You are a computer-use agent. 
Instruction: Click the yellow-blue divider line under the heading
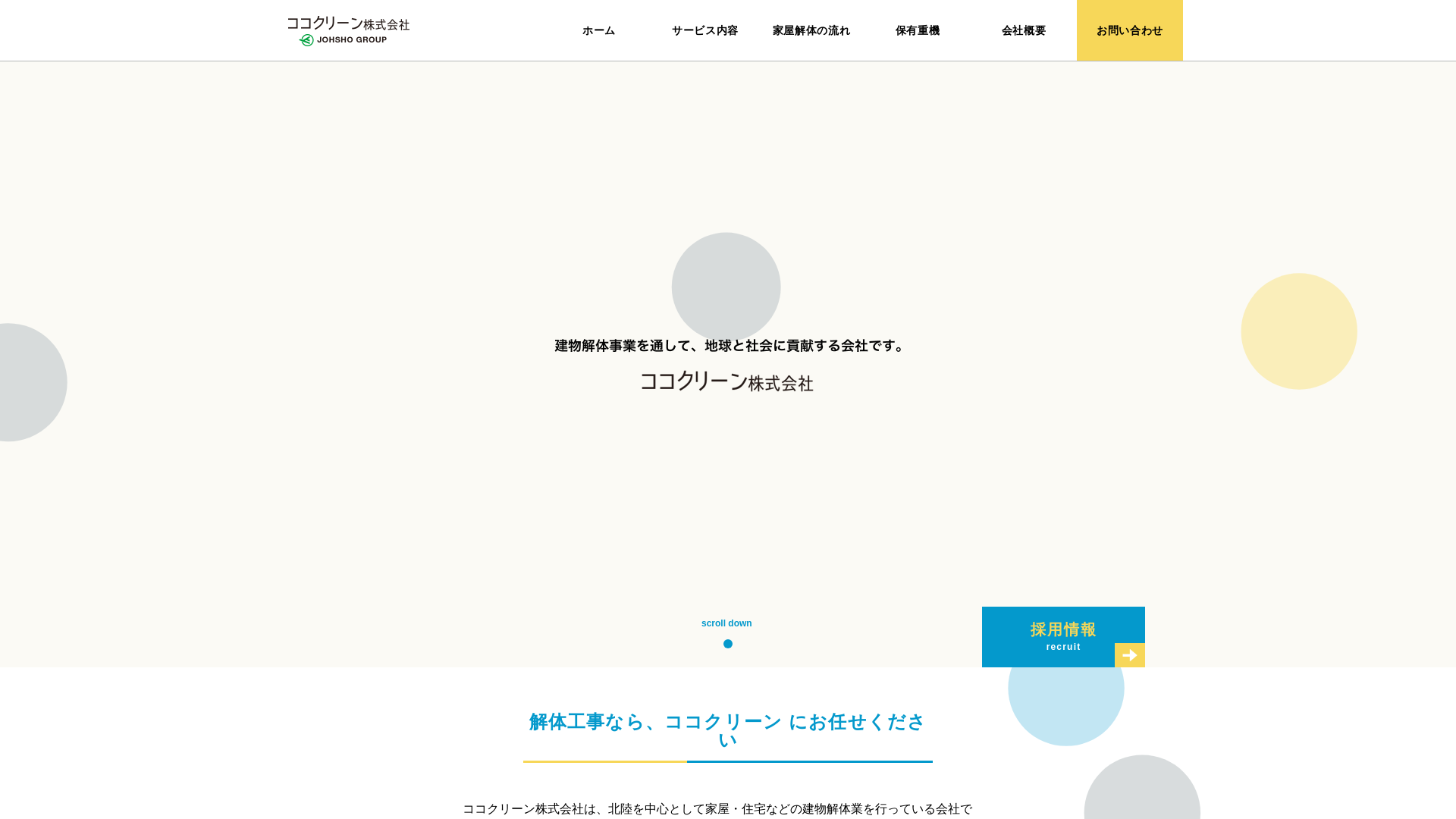click(x=727, y=762)
